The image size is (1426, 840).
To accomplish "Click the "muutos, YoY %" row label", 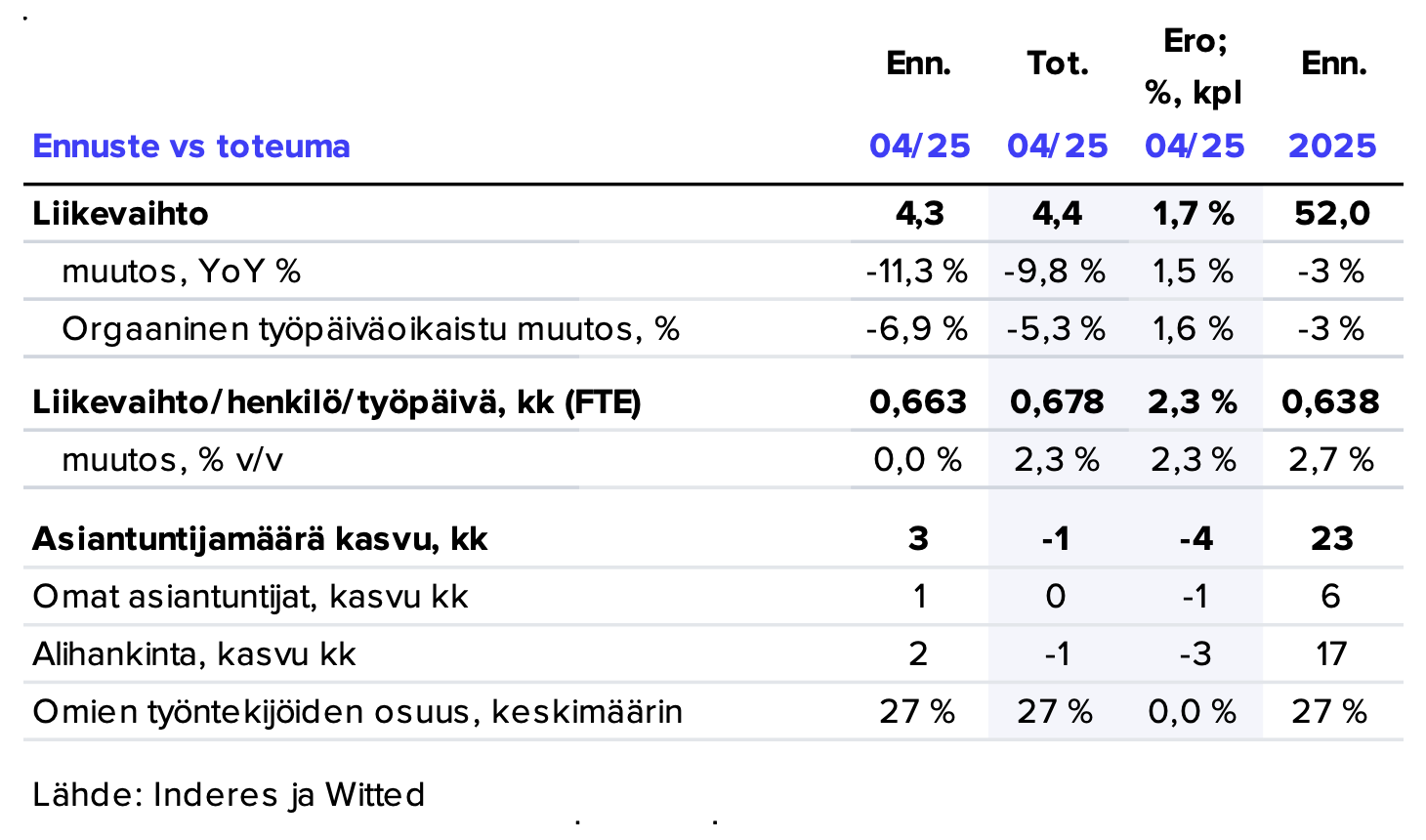I will pyautogui.click(x=181, y=271).
